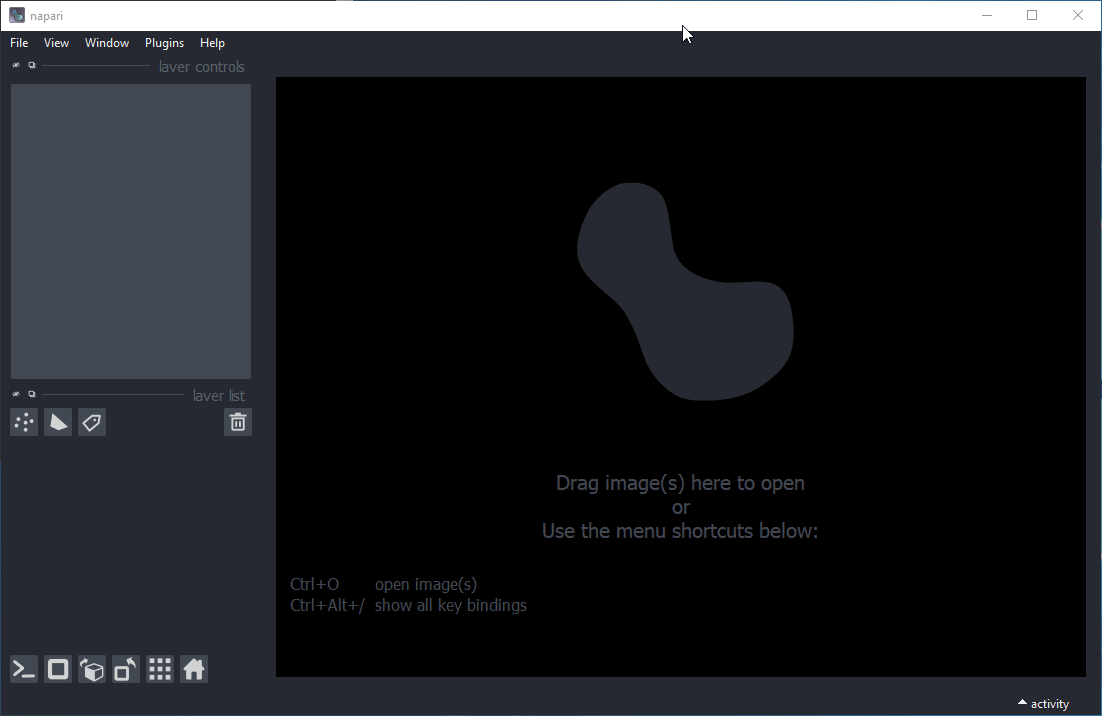Add a new shapes layer
Viewport: 1102px width, 716px height.
tap(58, 423)
